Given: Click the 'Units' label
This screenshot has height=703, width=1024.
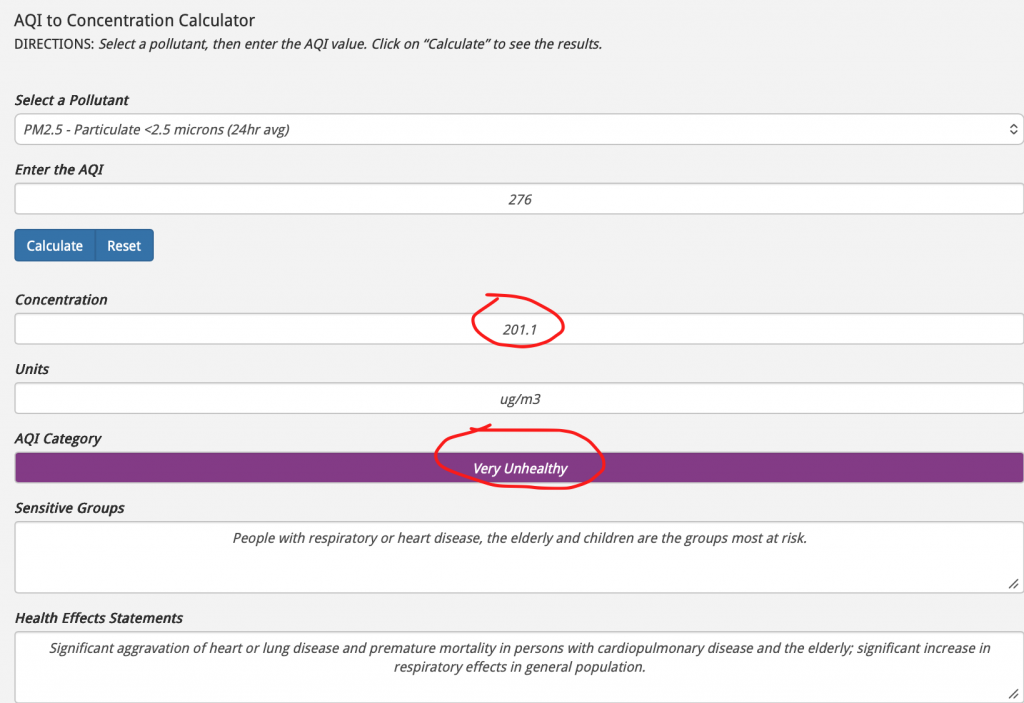Looking at the screenshot, I should click(x=32, y=369).
